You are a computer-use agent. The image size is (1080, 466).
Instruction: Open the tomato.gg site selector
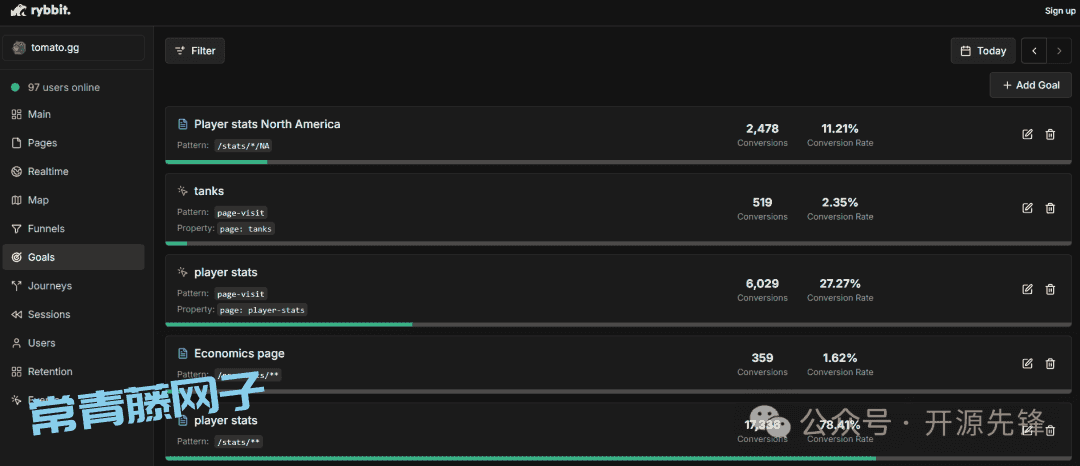tap(74, 48)
